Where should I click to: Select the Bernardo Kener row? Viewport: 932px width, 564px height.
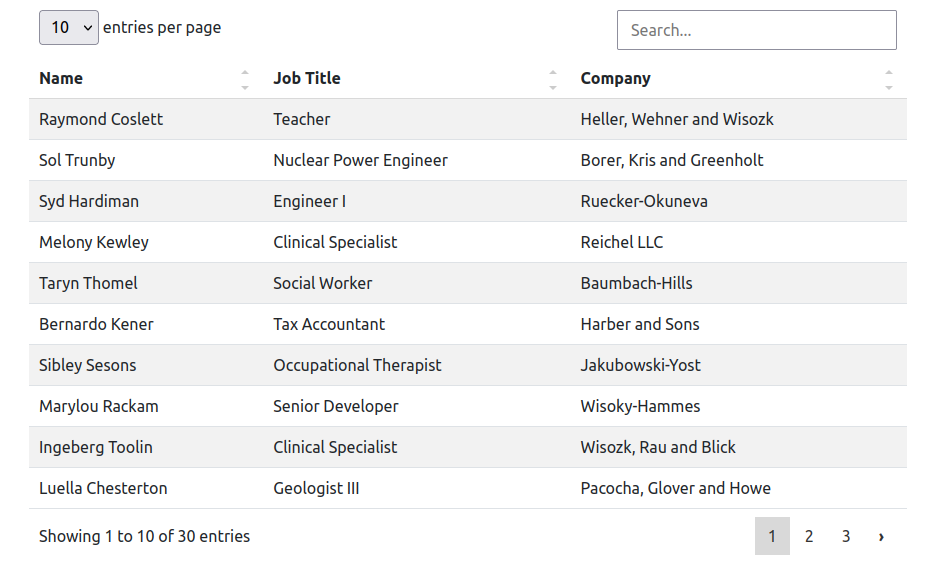point(468,324)
